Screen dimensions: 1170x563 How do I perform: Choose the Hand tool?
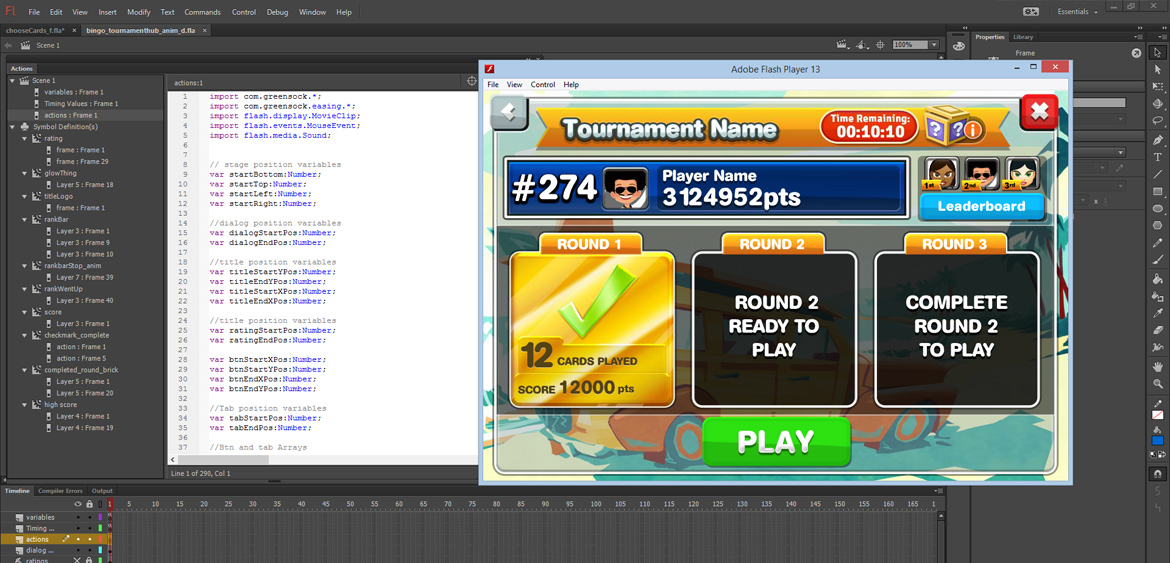point(1158,367)
